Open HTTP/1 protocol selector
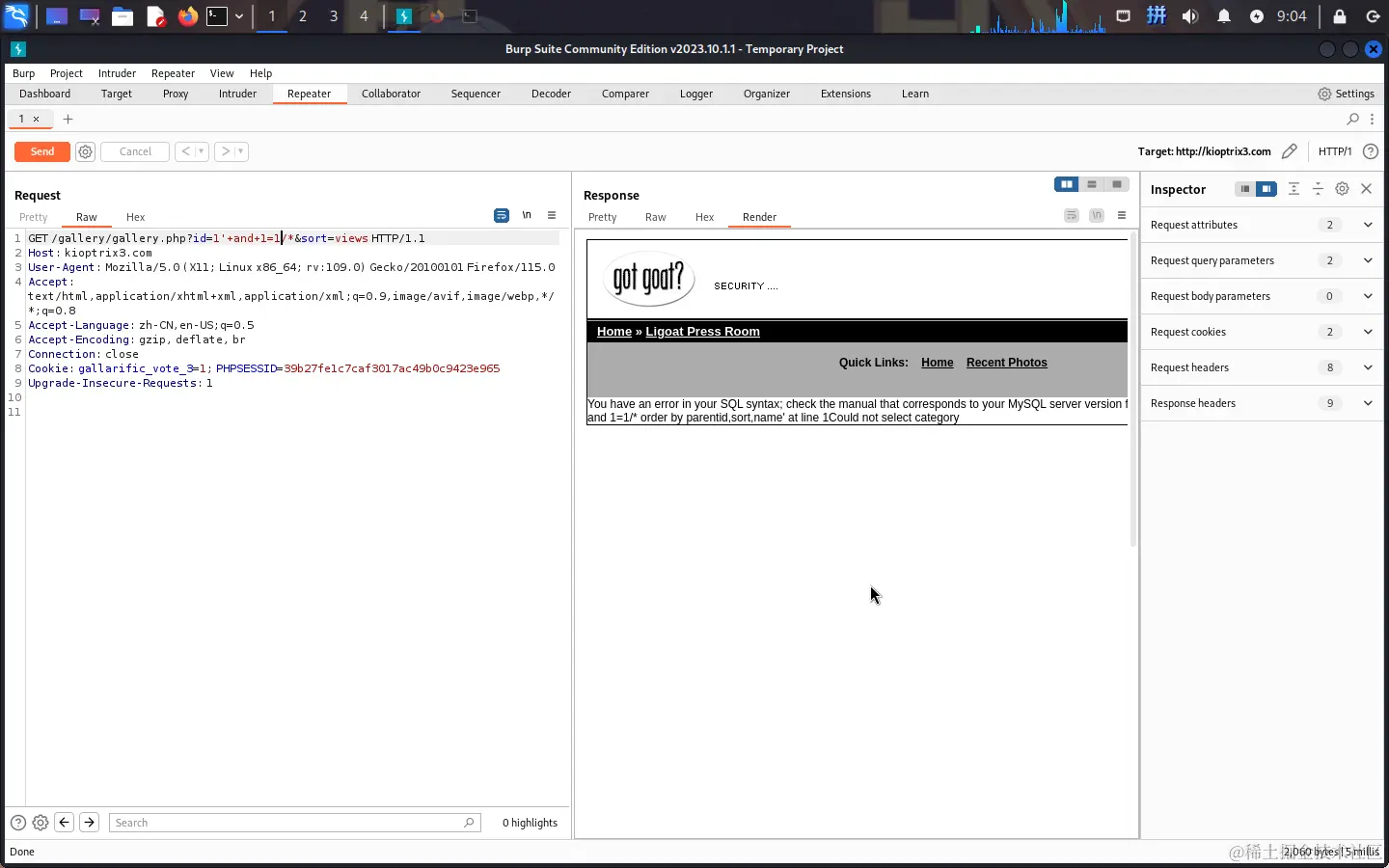The height and width of the screenshot is (868, 1389). pyautogui.click(x=1335, y=151)
